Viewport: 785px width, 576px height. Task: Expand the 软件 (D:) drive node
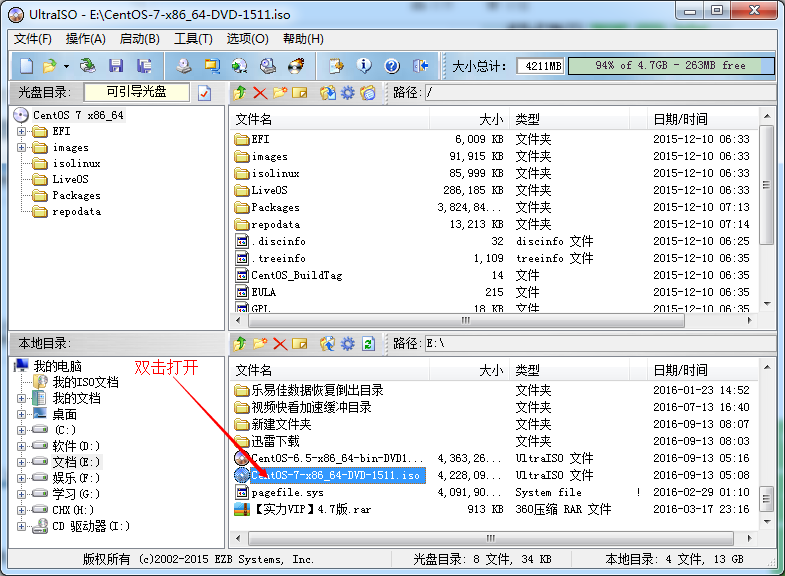[22, 446]
